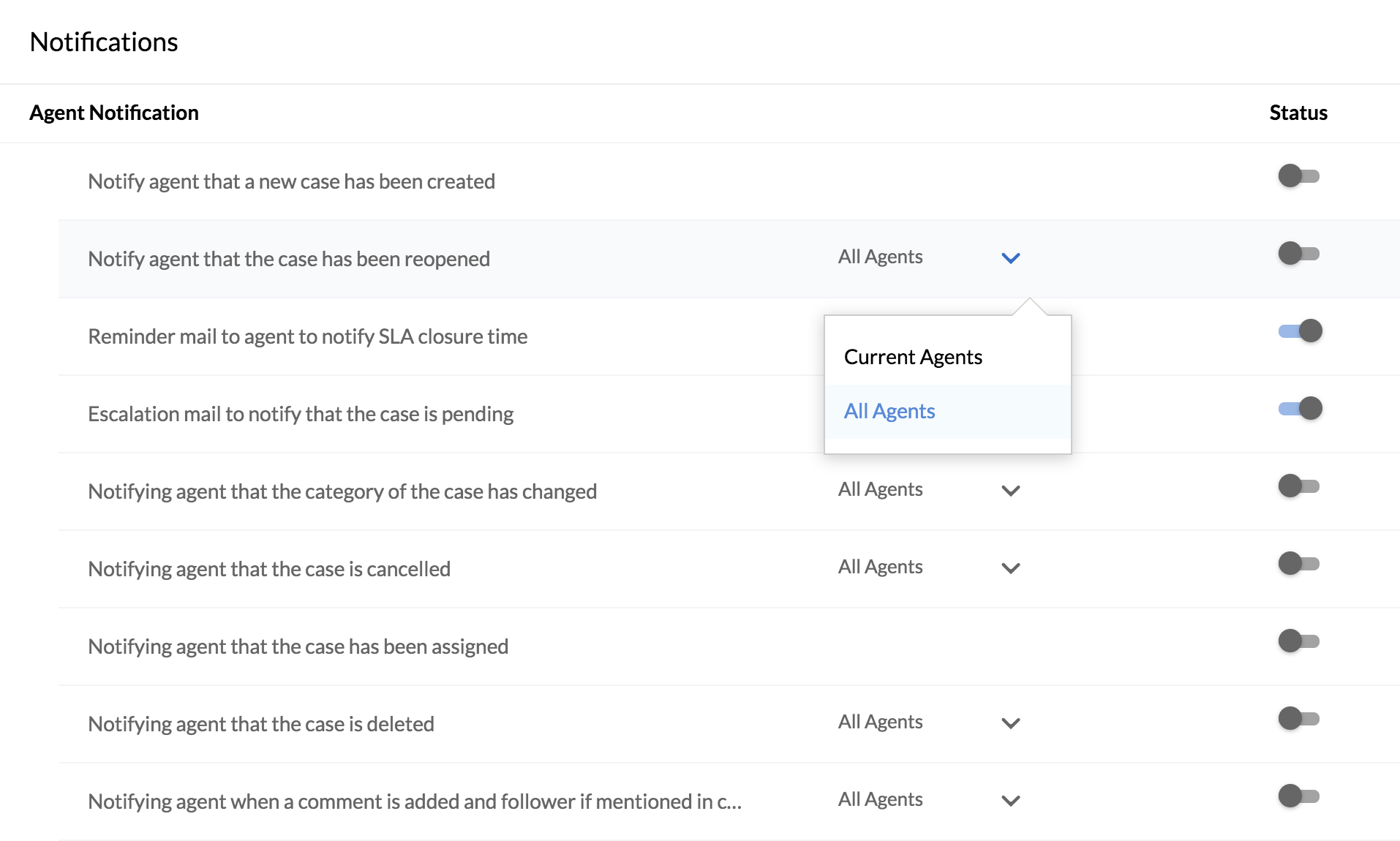Select 'Notify agent that the case has been reopened'

289,259
